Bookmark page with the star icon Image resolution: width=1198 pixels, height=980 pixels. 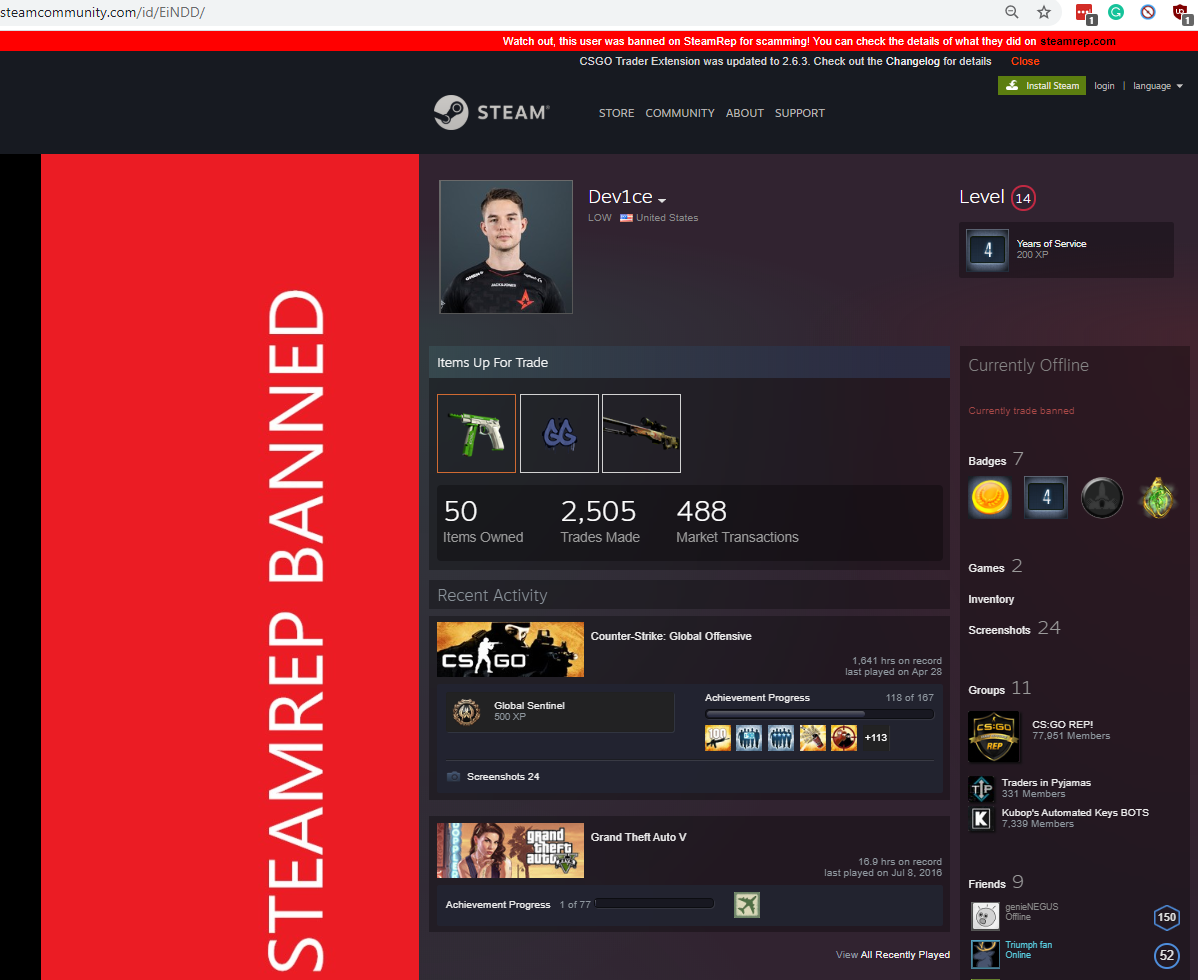(1044, 12)
